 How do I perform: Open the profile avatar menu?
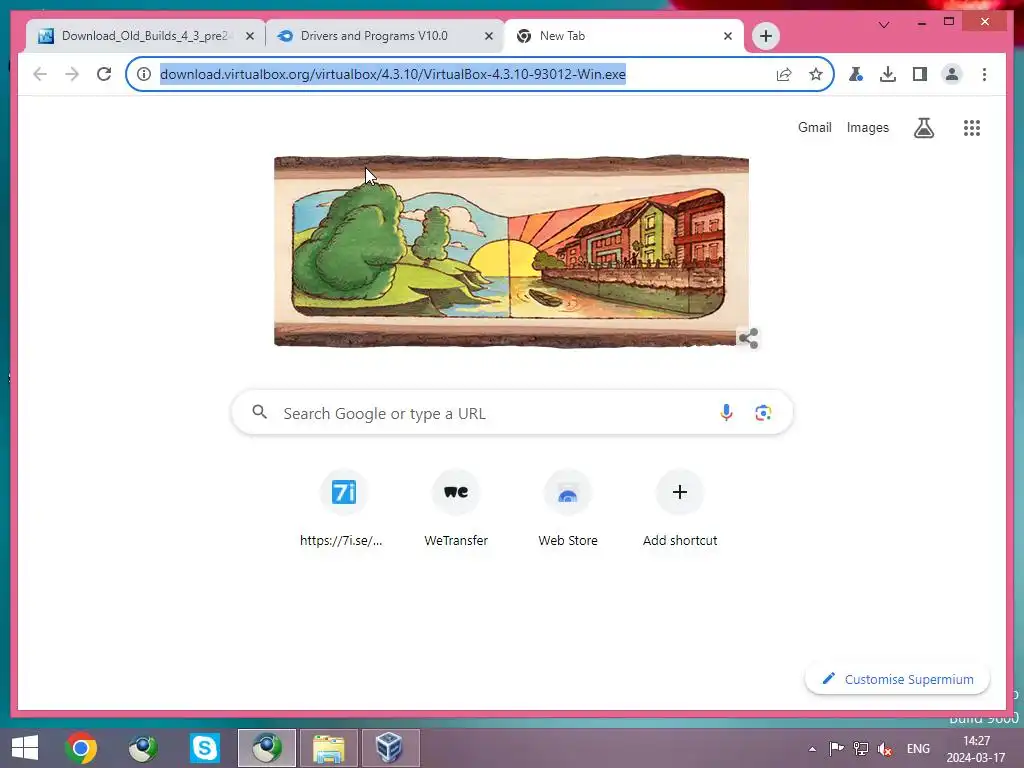pyautogui.click(x=952, y=74)
